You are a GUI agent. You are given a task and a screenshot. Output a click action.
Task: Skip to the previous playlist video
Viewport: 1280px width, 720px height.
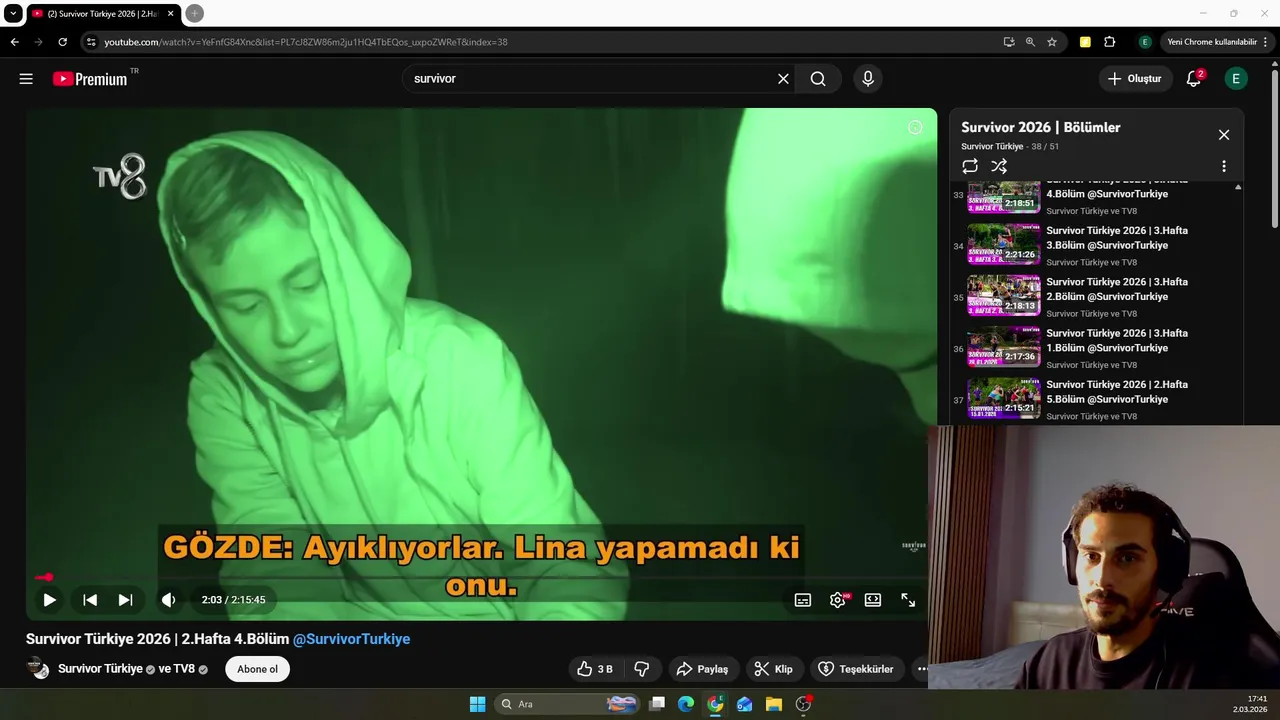[x=90, y=600]
